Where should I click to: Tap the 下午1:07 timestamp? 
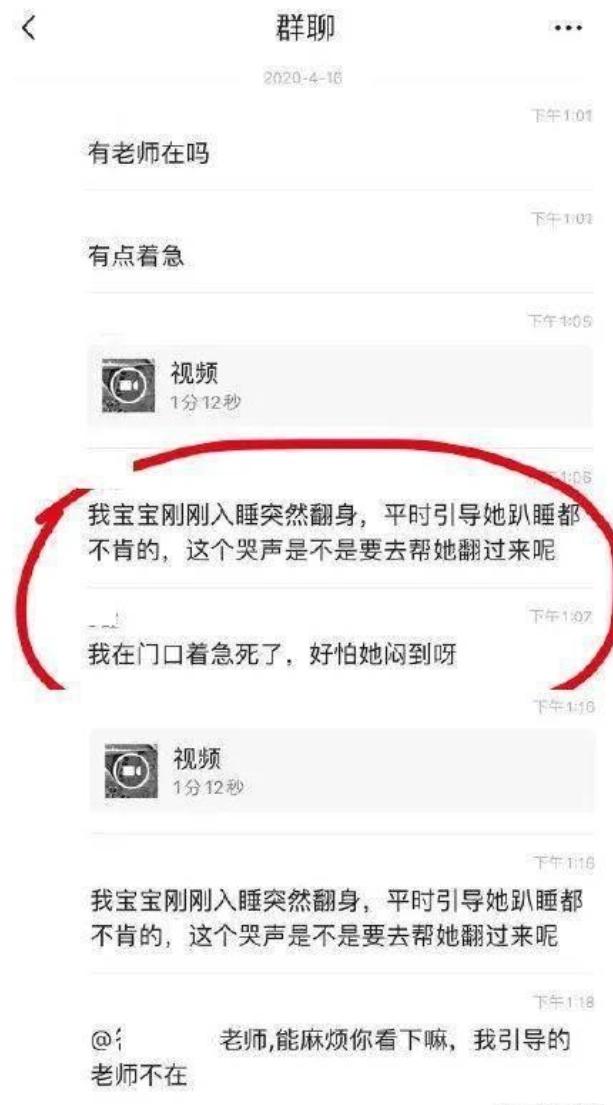(x=562, y=617)
